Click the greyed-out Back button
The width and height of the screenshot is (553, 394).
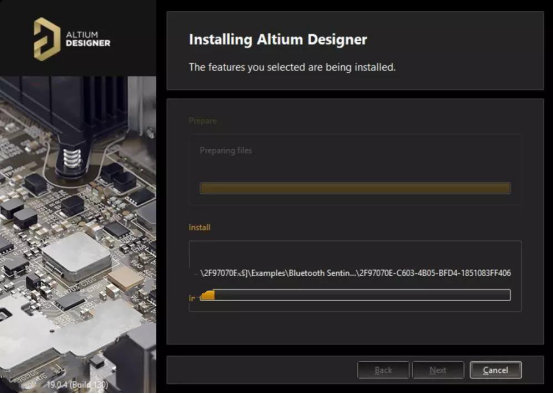[383, 370]
